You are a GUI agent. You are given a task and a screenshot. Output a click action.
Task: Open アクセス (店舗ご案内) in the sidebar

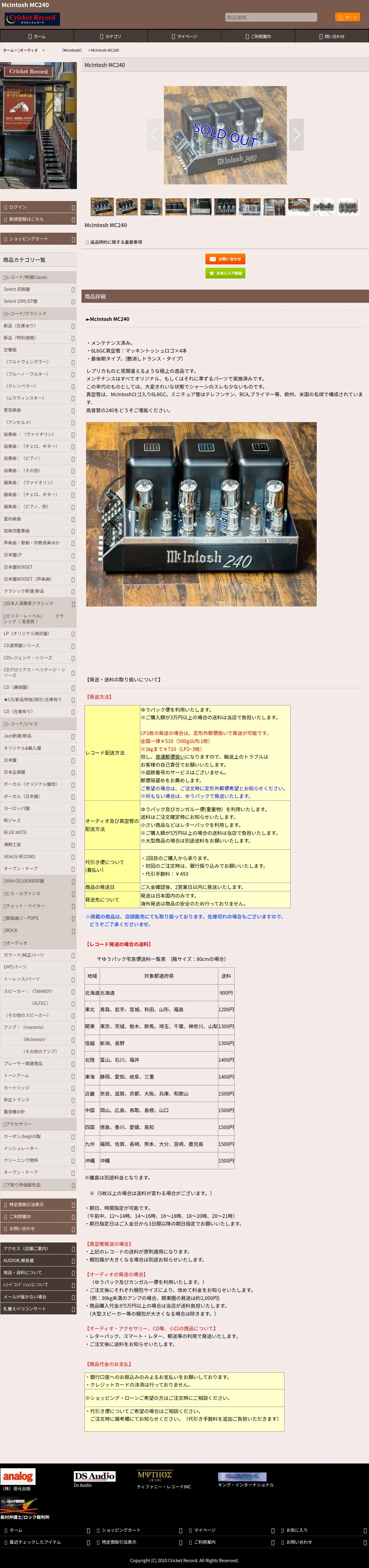38,1248
